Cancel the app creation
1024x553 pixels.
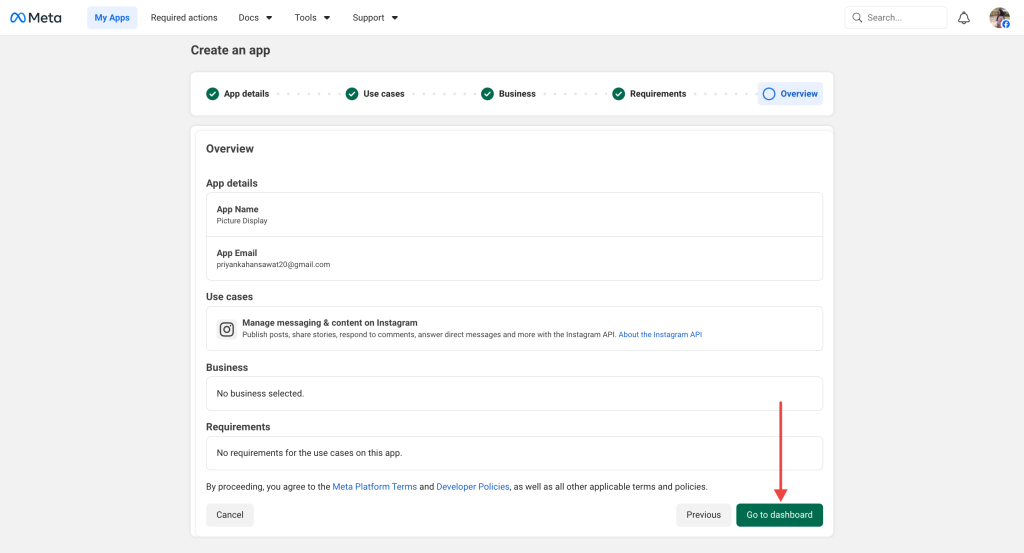230,515
